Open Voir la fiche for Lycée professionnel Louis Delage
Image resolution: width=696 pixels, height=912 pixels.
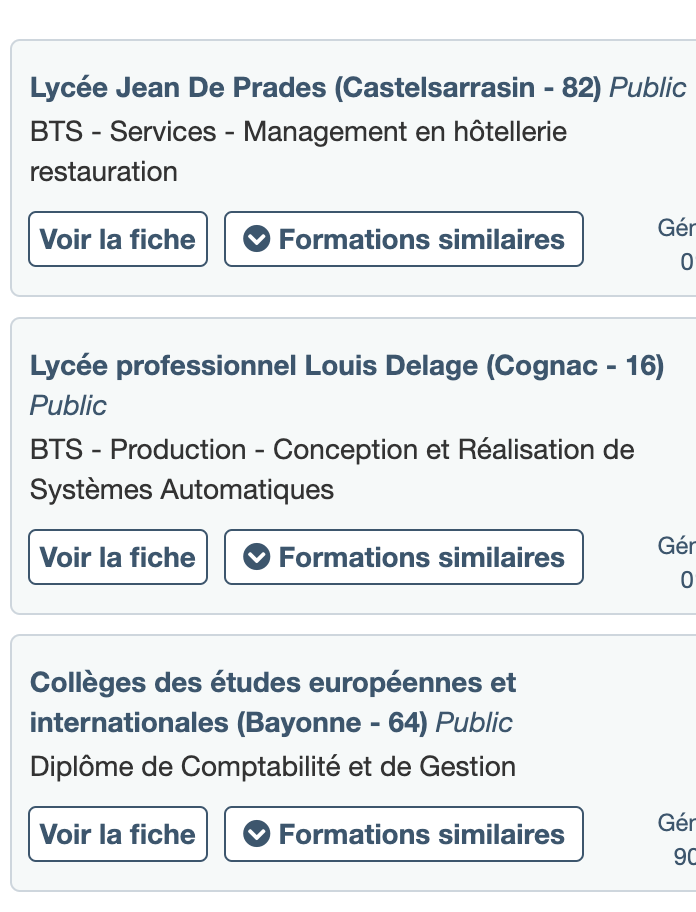118,557
